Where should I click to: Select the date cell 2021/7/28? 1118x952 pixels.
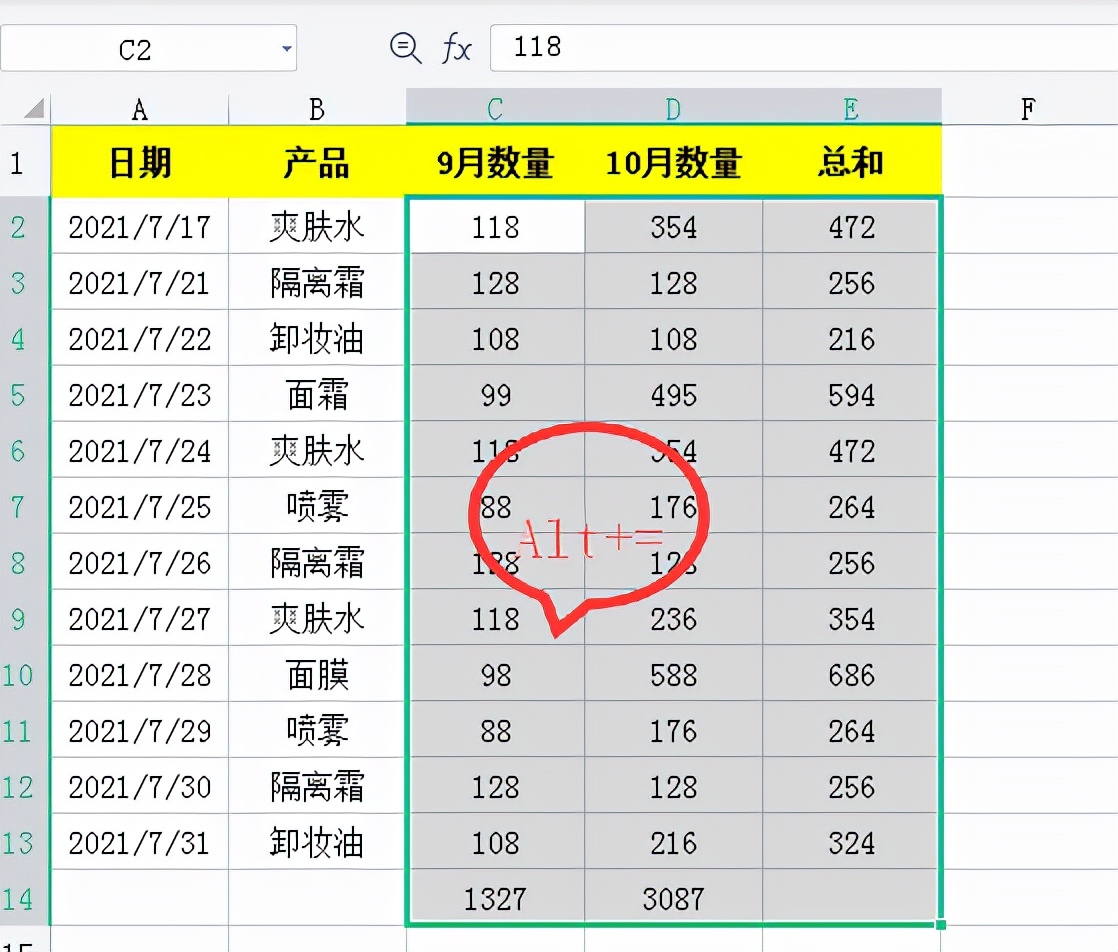pyautogui.click(x=140, y=675)
